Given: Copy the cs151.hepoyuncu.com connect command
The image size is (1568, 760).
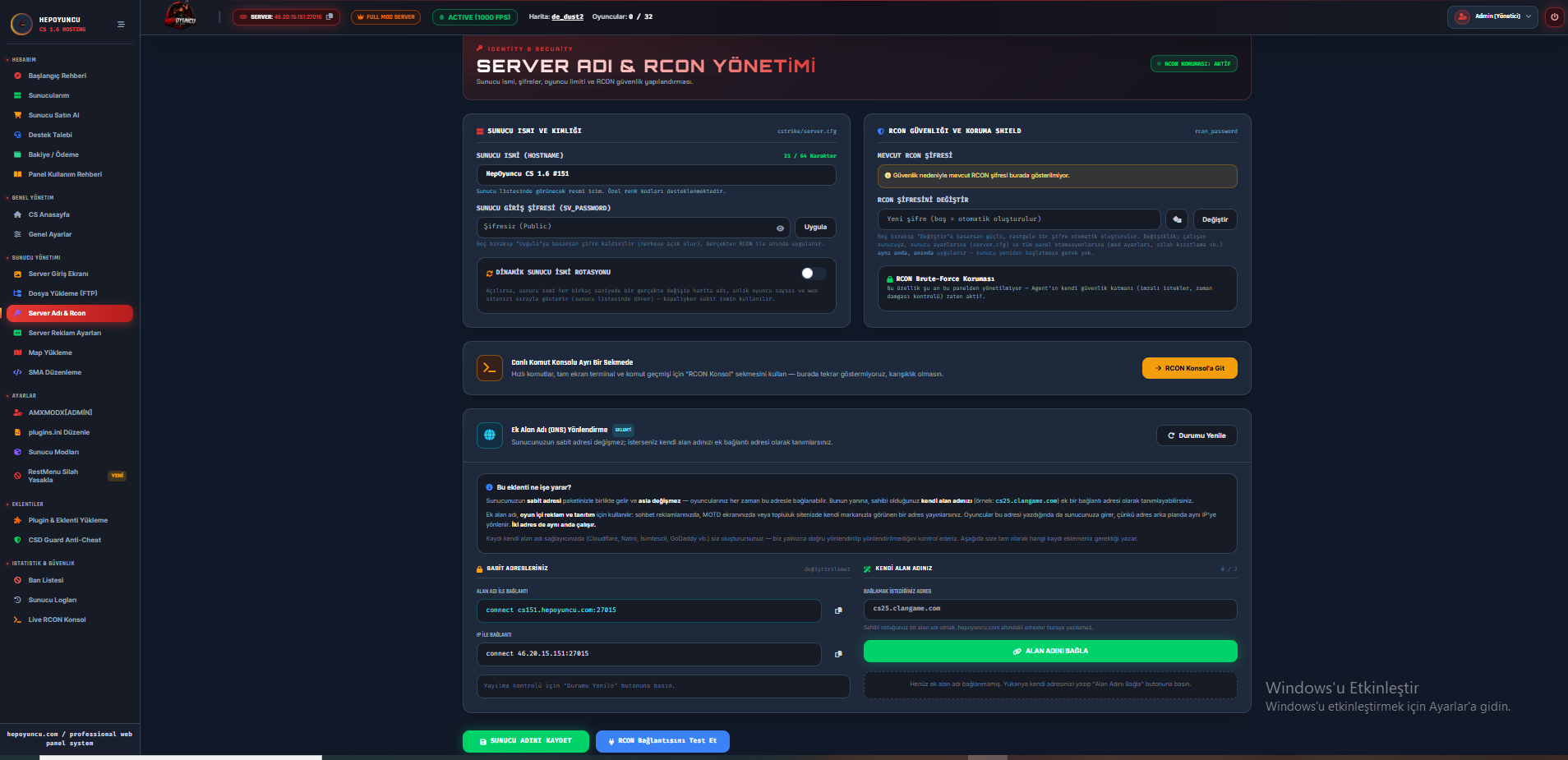Looking at the screenshot, I should 838,610.
